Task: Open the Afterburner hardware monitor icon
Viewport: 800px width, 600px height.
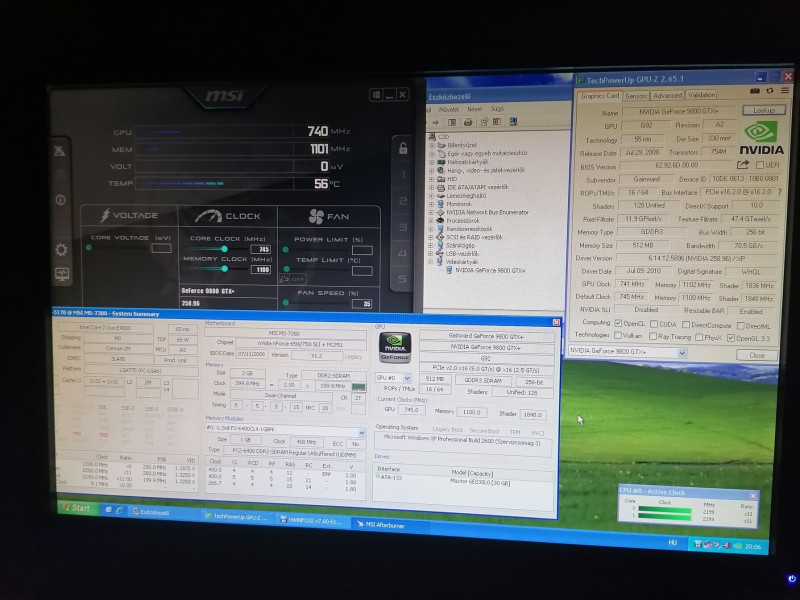Action: tap(61, 274)
